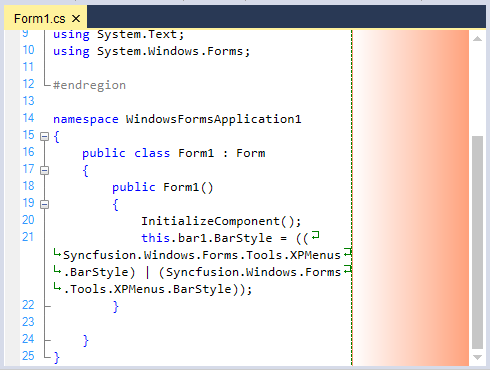The width and height of the screenshot is (490, 370).
Task: Click wrapped text '.Tools.XPMenus.BarStyle));'
Action: (x=158, y=289)
